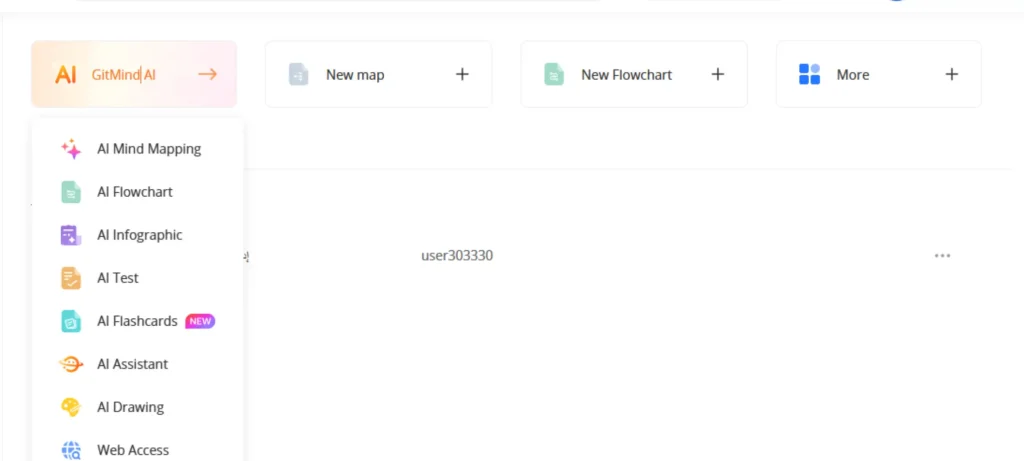Create a New map
The image size is (1024, 461).
[x=378, y=74]
